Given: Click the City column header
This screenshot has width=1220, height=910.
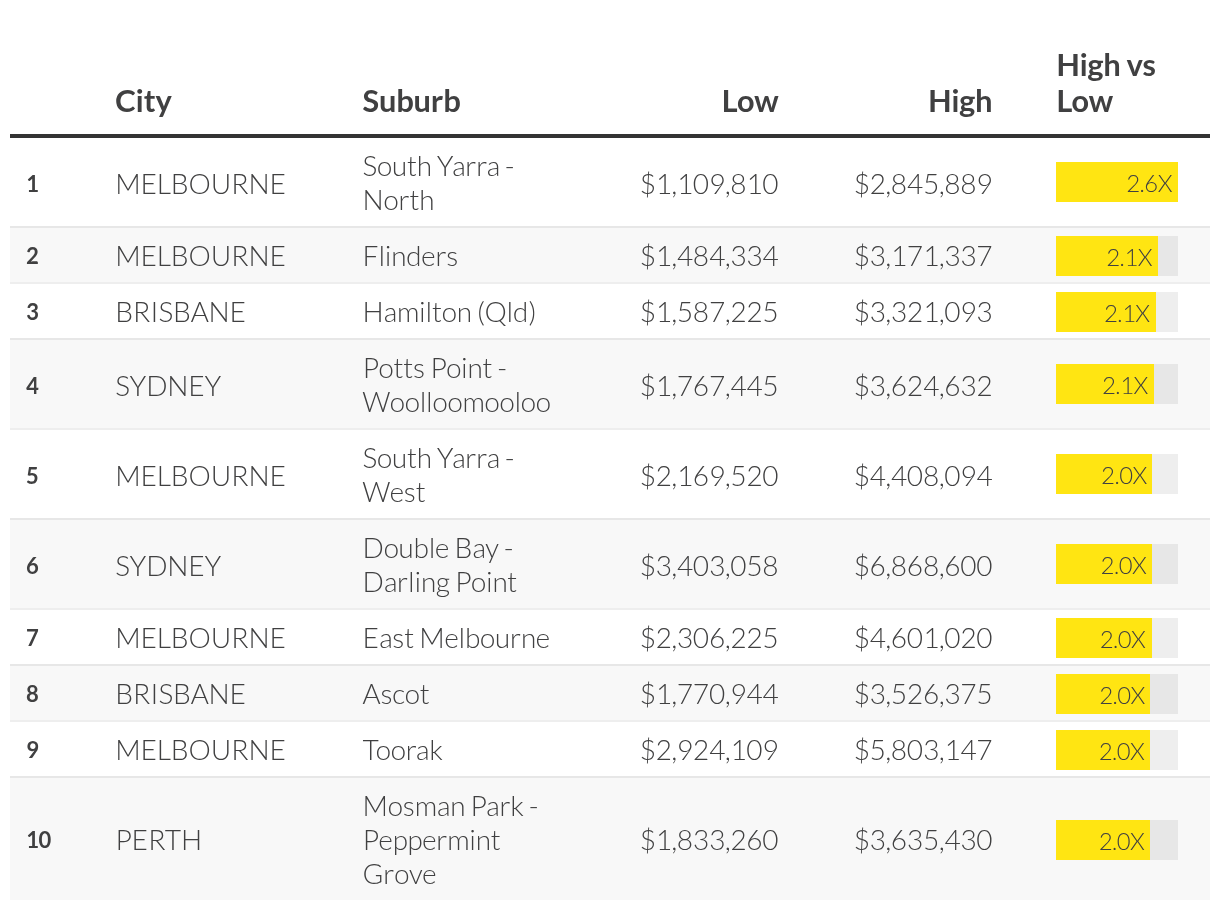Looking at the screenshot, I should (143, 101).
